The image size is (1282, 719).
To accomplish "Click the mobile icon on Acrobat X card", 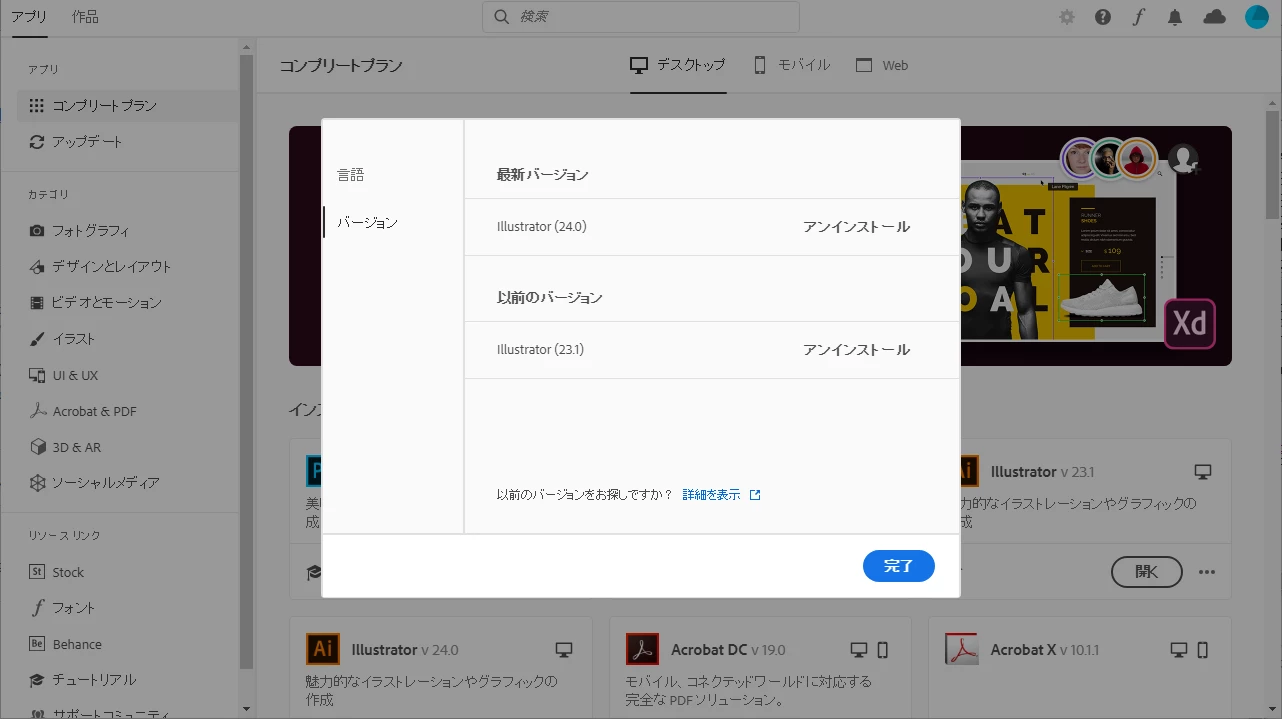I will pyautogui.click(x=1202, y=650).
